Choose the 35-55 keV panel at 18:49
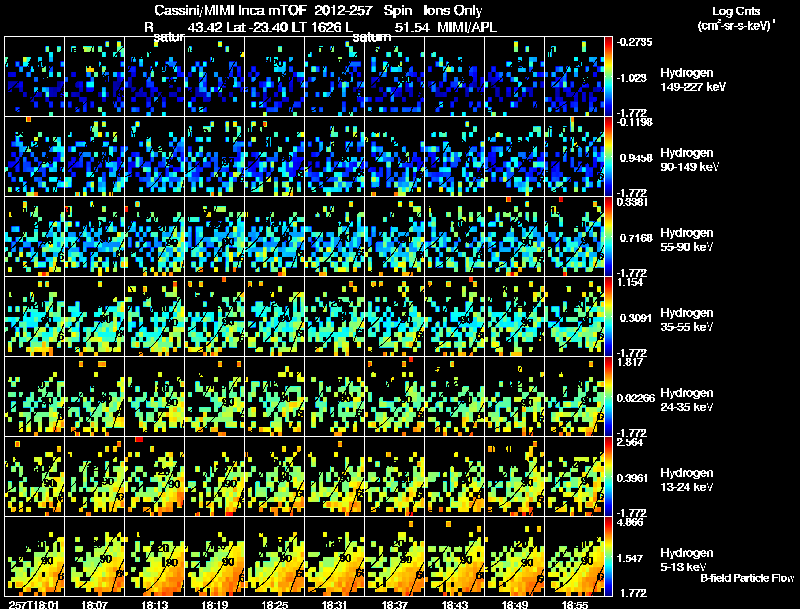 (514, 316)
